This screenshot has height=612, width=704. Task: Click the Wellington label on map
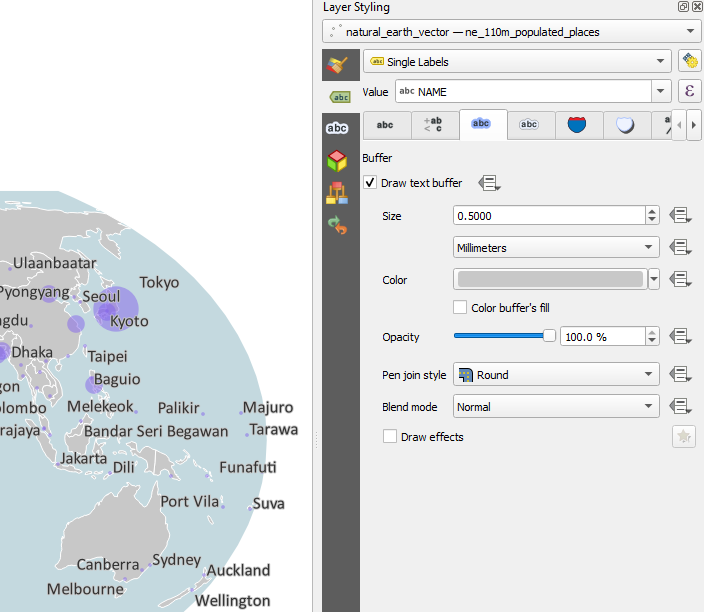(x=233, y=601)
